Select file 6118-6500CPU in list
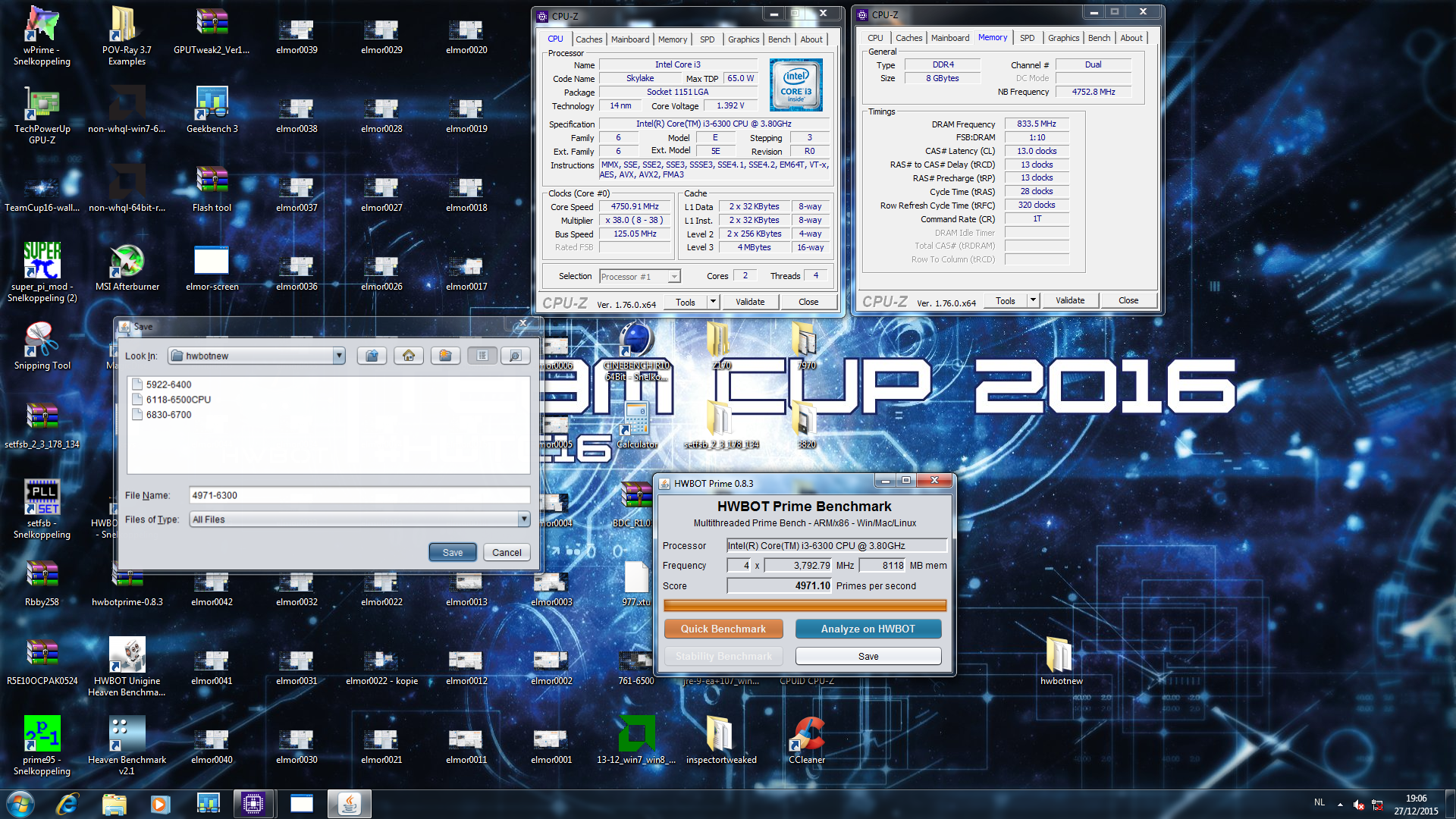The width and height of the screenshot is (1456, 819). [172, 400]
